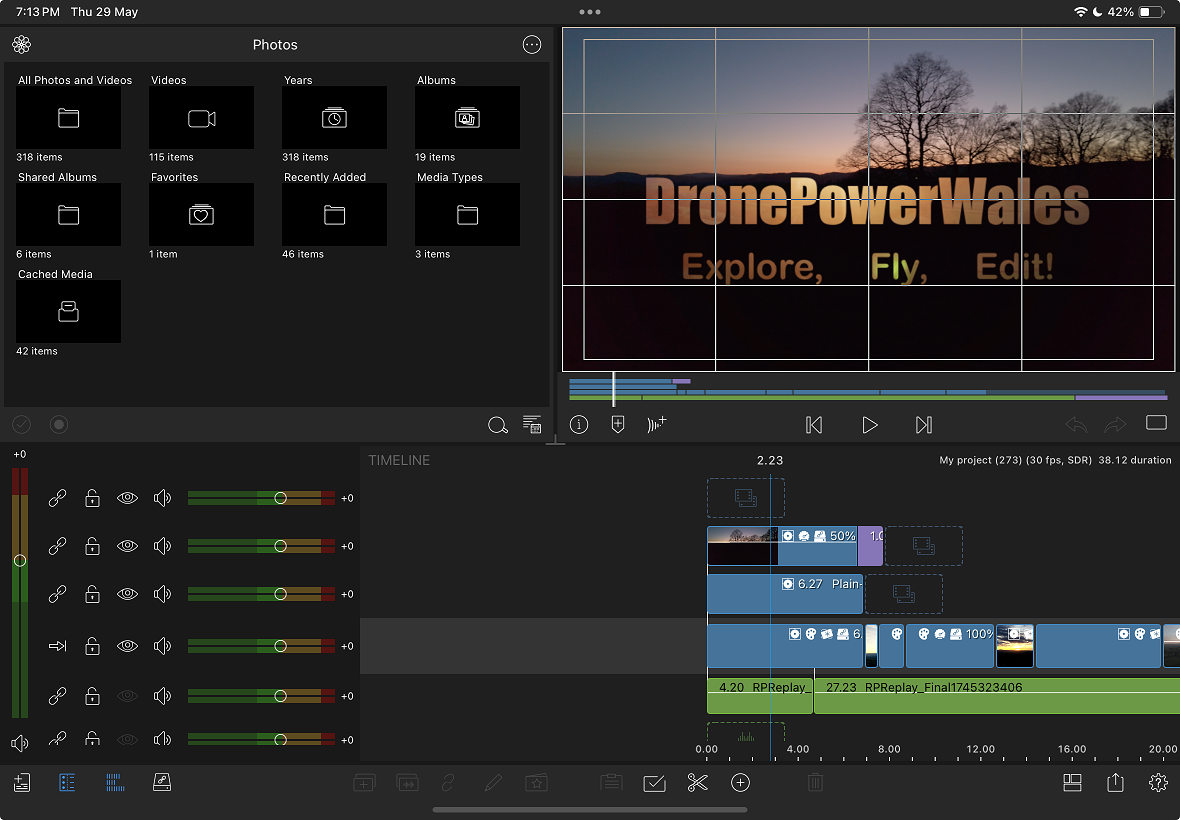The height and width of the screenshot is (820, 1180).
Task: Open the All Photos and Videos folder
Action: click(x=68, y=117)
